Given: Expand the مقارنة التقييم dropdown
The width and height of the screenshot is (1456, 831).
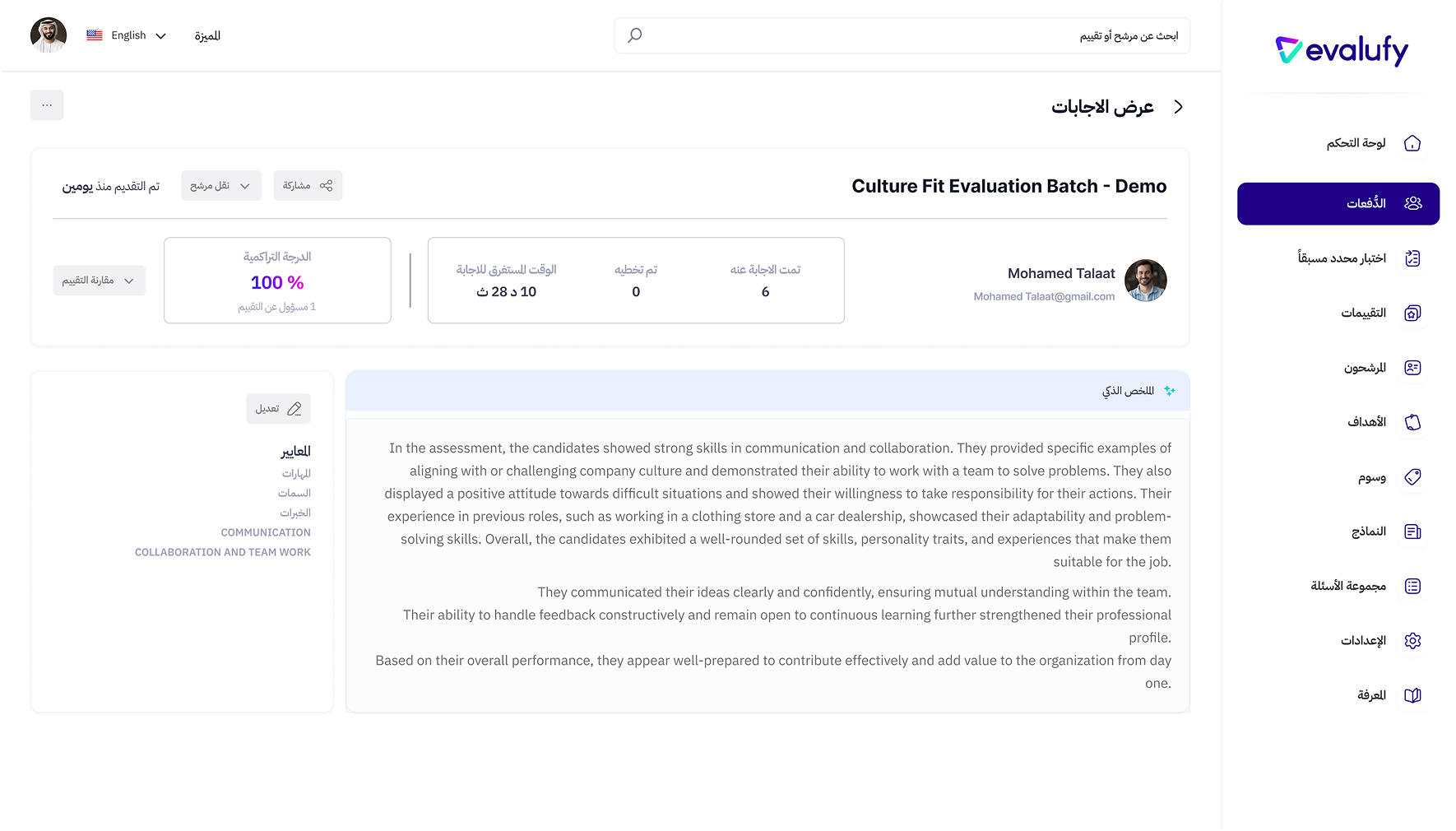Looking at the screenshot, I should [x=99, y=281].
